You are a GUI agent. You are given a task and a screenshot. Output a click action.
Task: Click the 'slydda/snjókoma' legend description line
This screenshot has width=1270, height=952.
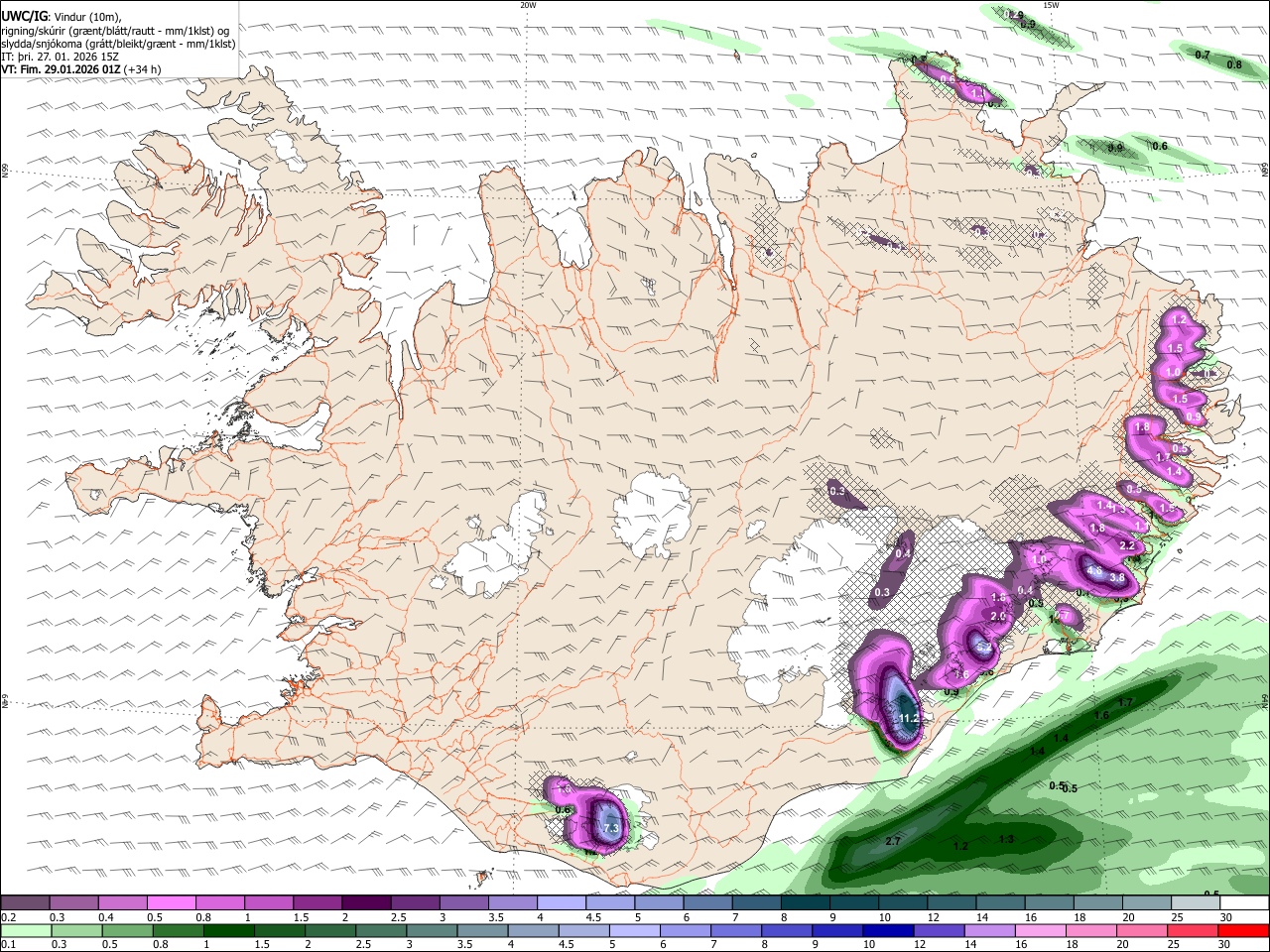(119, 44)
